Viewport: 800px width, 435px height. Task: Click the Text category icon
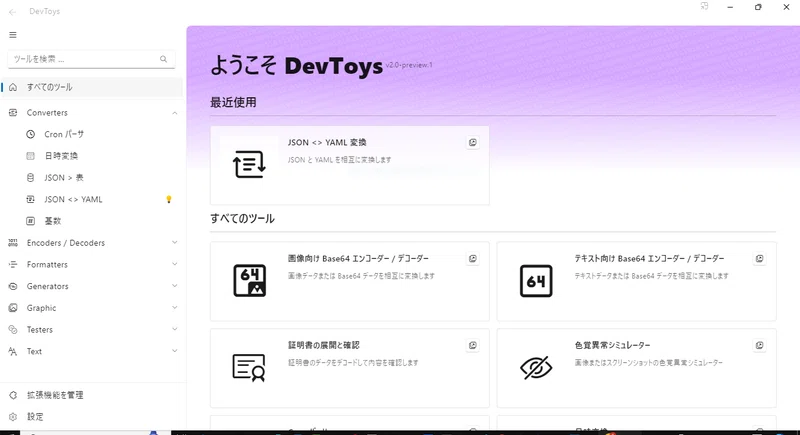13,351
